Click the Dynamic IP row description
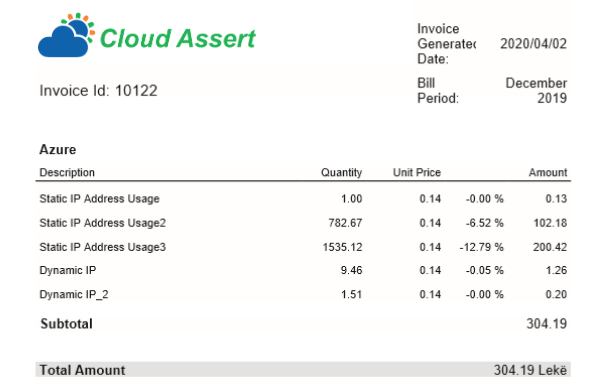 click(68, 270)
